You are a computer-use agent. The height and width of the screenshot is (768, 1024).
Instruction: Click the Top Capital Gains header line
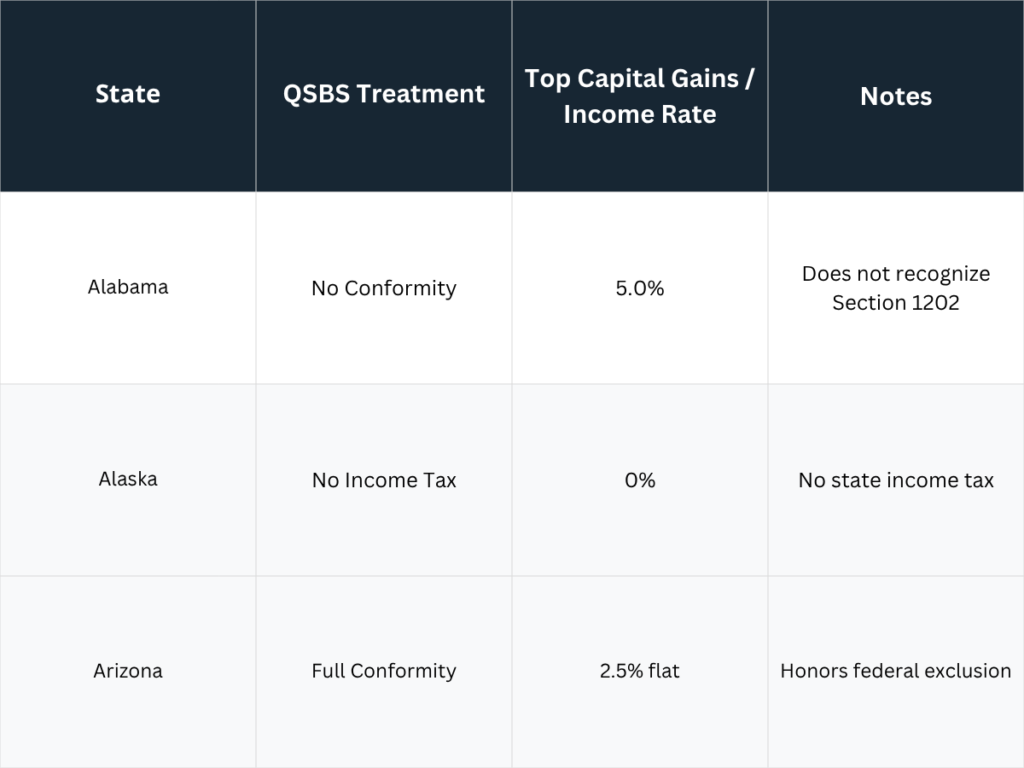639,79
